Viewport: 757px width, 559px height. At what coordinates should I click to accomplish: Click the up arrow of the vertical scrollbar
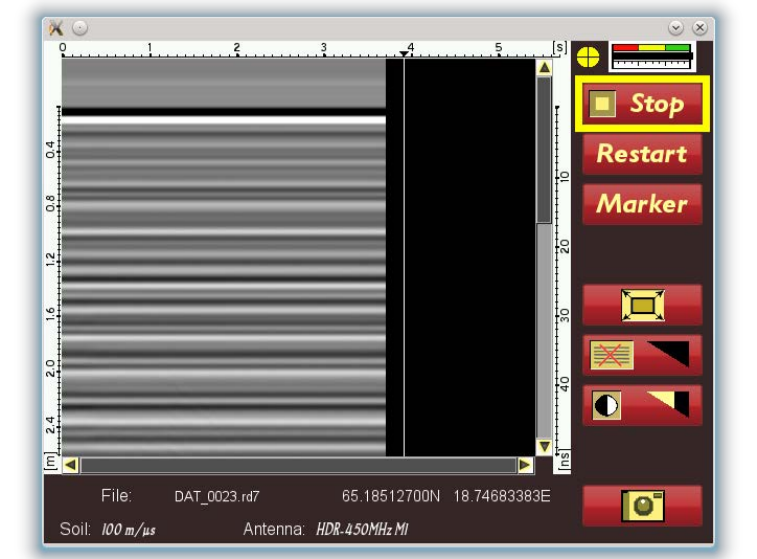pos(544,68)
